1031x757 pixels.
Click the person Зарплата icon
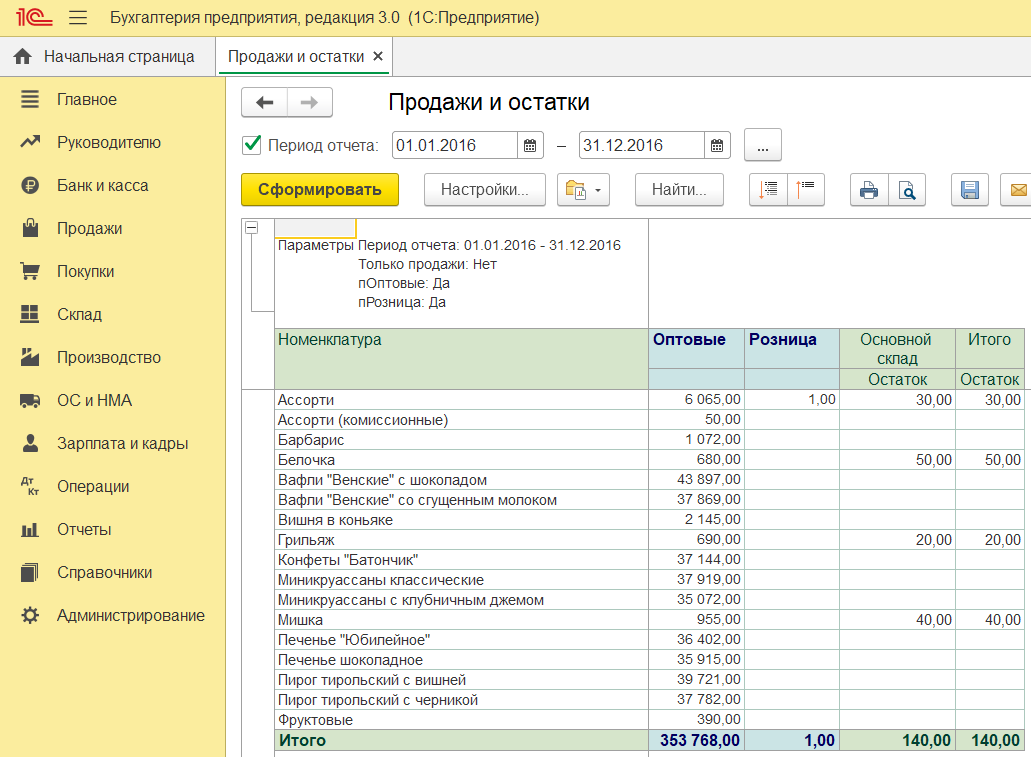[30, 443]
